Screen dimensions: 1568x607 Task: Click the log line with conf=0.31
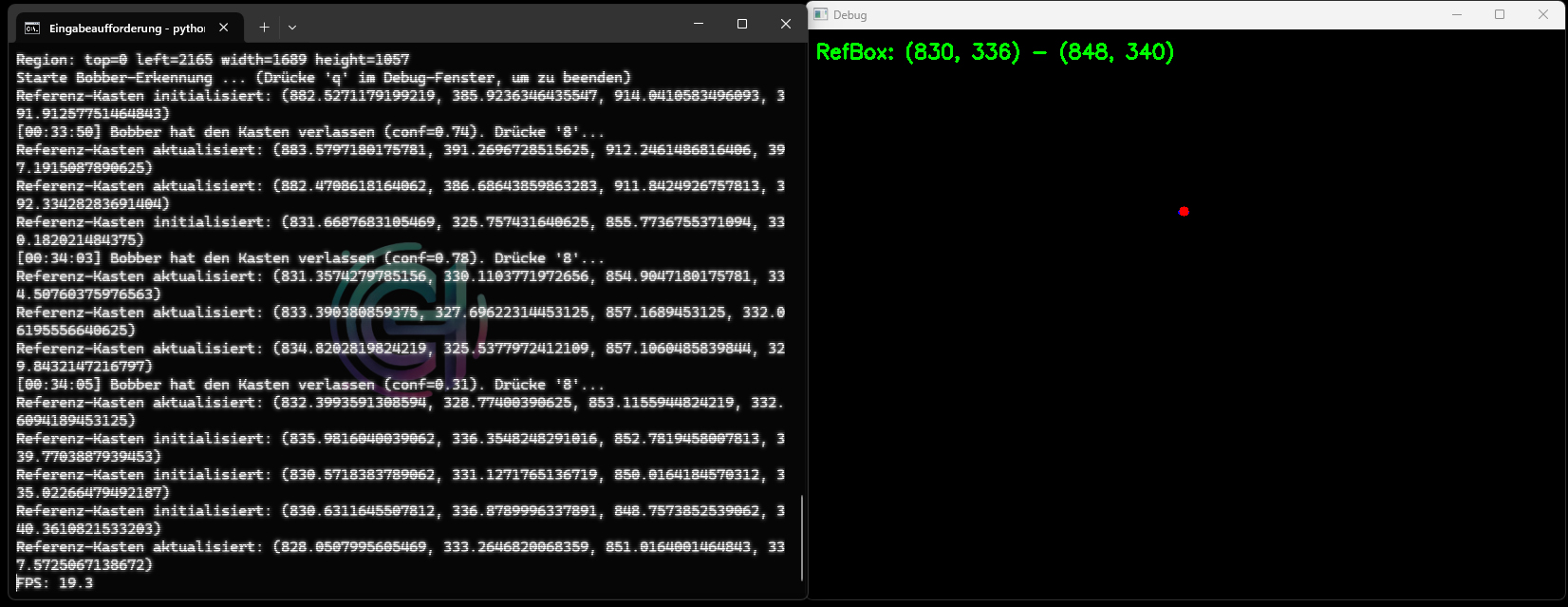pyautogui.click(x=309, y=384)
